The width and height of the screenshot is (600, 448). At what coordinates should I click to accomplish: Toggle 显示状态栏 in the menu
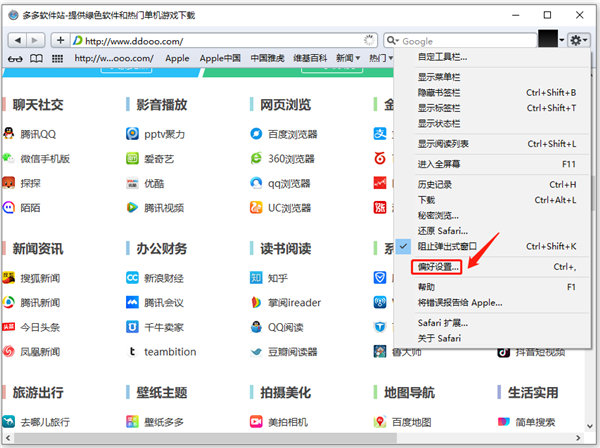coord(492,123)
